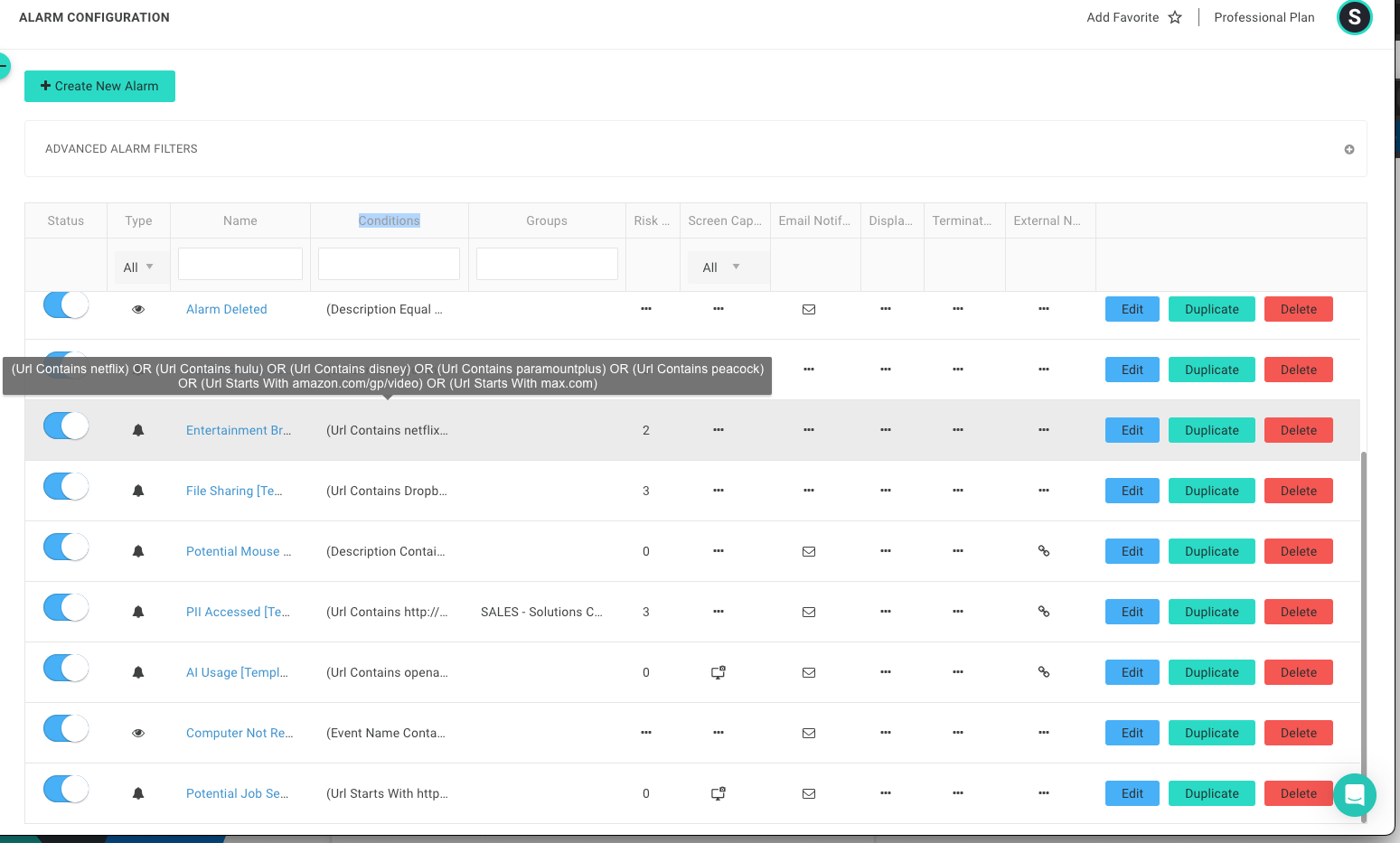Toggle the AI Usage alarm status switch
The height and width of the screenshot is (843, 1400).
(65, 668)
